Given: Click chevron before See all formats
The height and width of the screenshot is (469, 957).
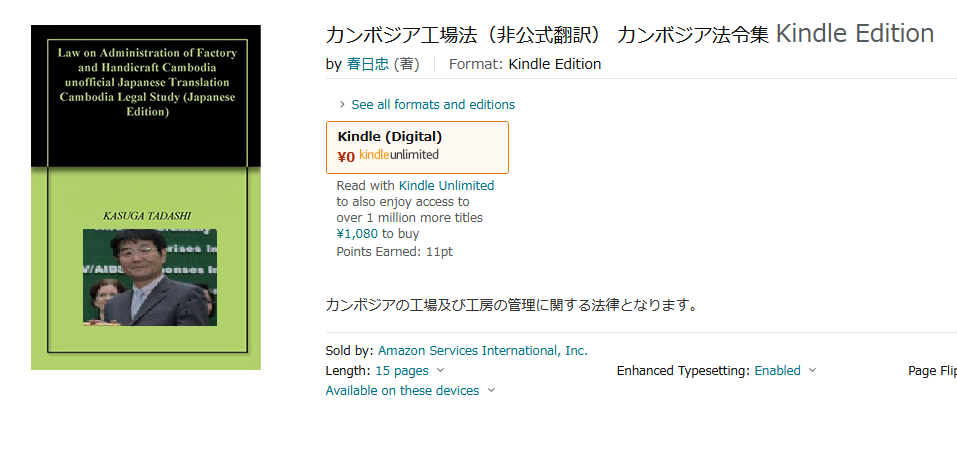Looking at the screenshot, I should (x=342, y=104).
